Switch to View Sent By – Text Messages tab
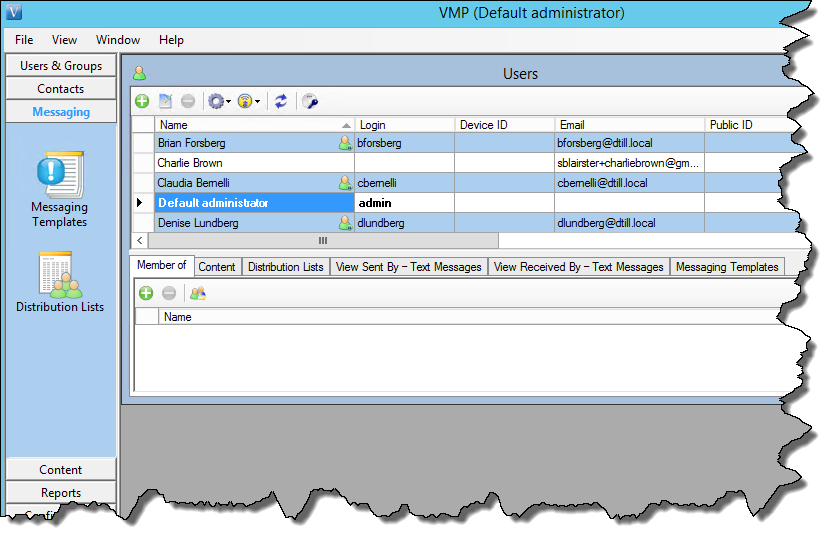Viewport: 838px width, 550px height. (409, 267)
